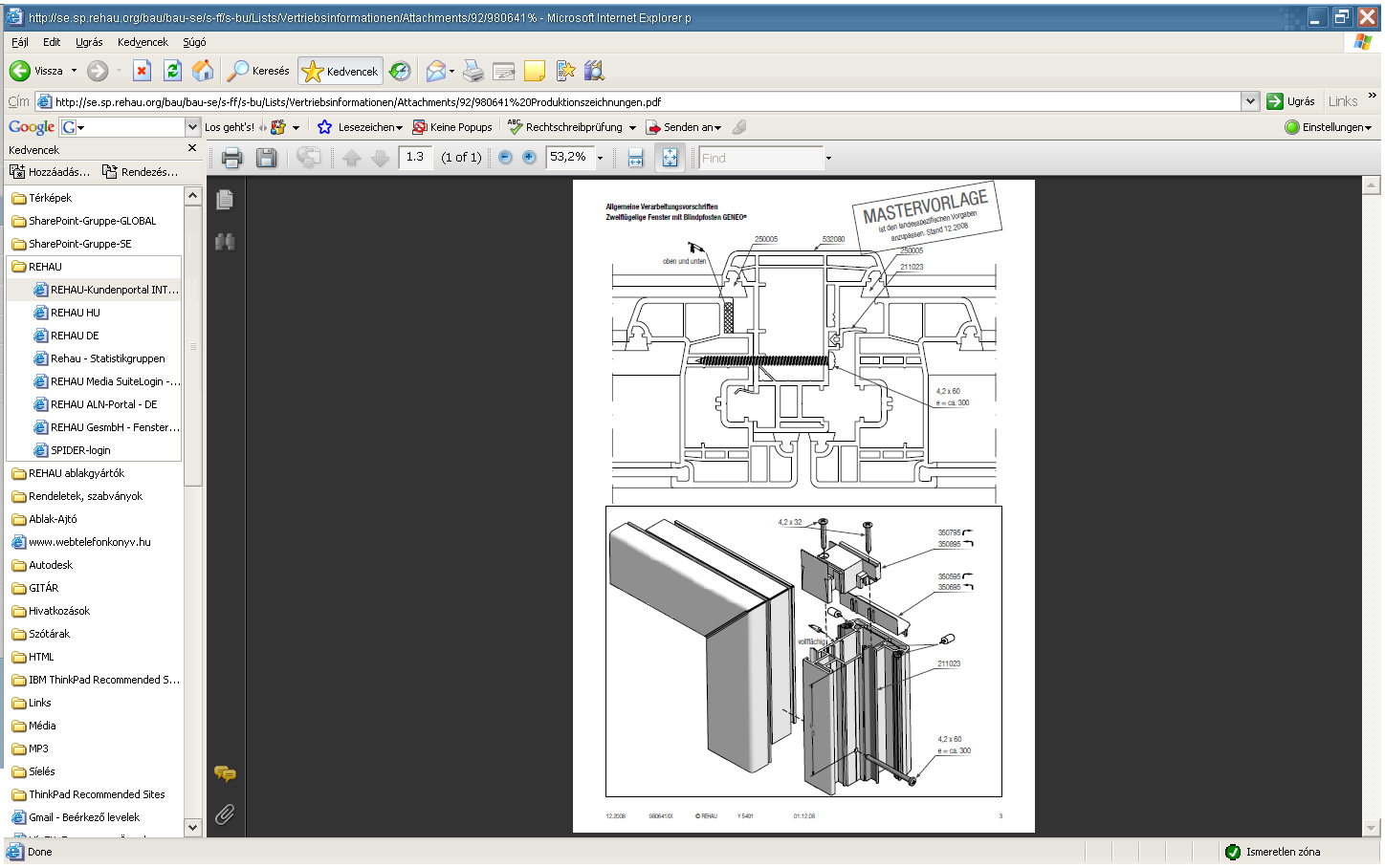This screenshot has height=868, width=1385.
Task: Open Vissza back history dropdown arrow
Action: point(74,71)
